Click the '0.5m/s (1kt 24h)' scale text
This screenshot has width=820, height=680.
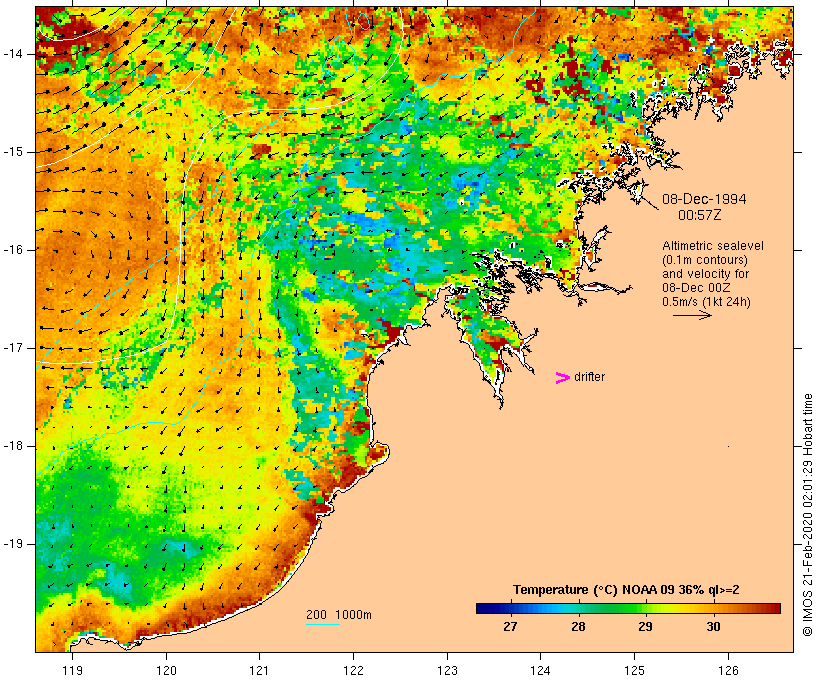707,302
